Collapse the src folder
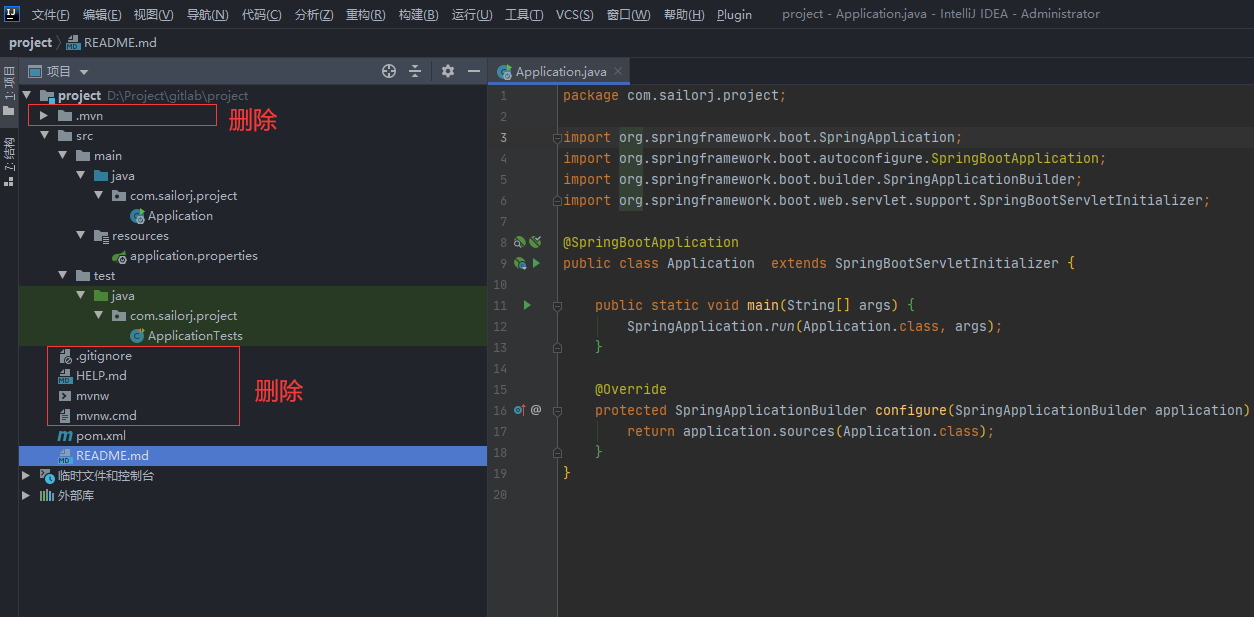This screenshot has width=1254, height=617. [x=44, y=136]
